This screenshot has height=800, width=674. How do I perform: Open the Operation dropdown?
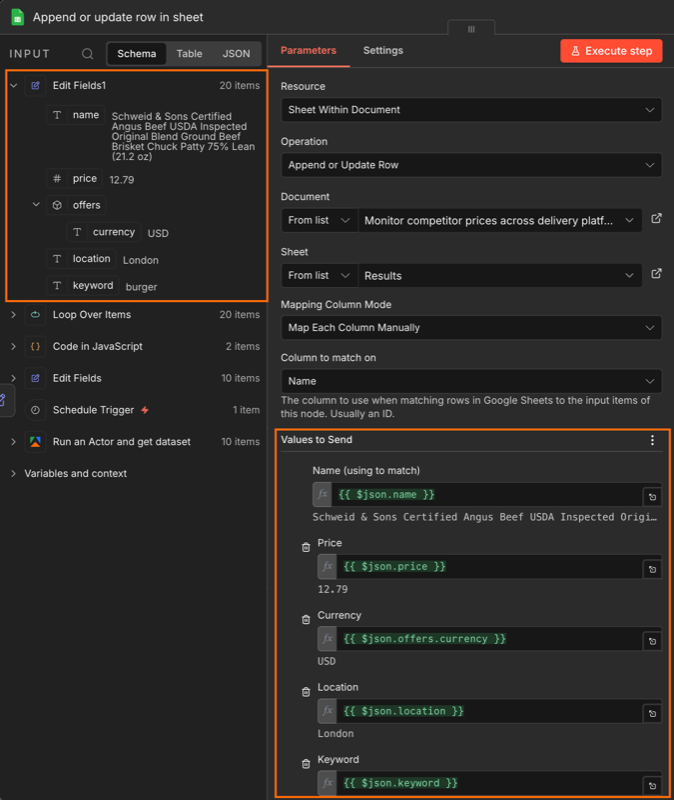471,165
